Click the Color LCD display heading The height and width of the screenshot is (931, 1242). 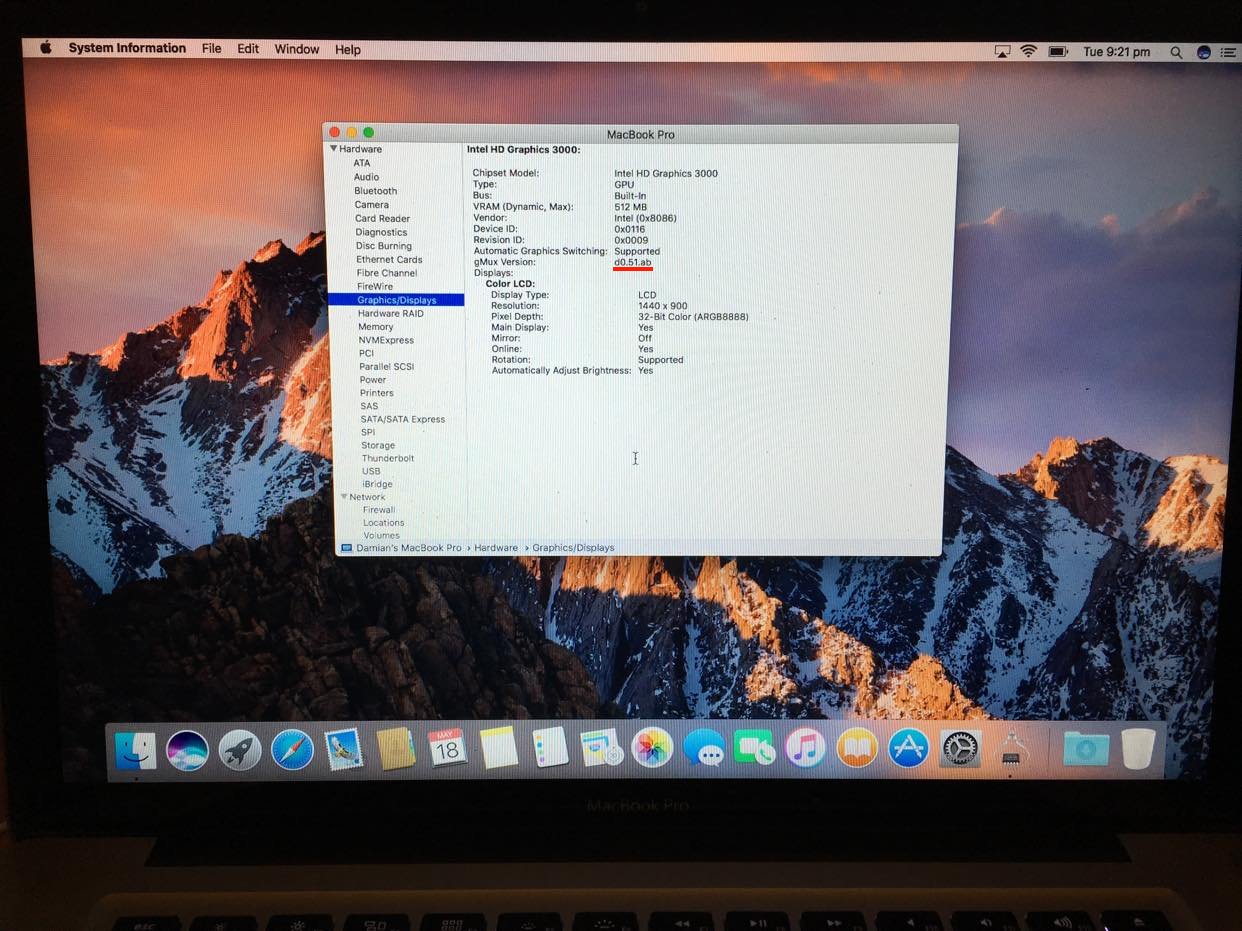point(510,284)
